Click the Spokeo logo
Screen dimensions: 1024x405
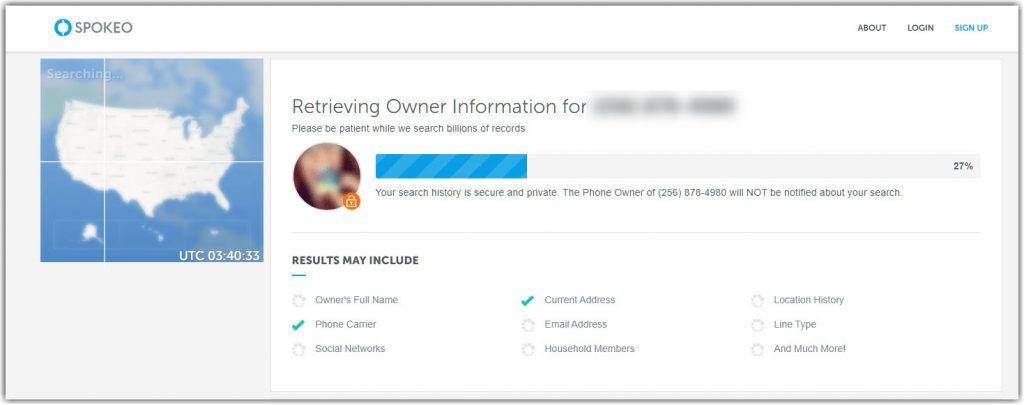[93, 27]
